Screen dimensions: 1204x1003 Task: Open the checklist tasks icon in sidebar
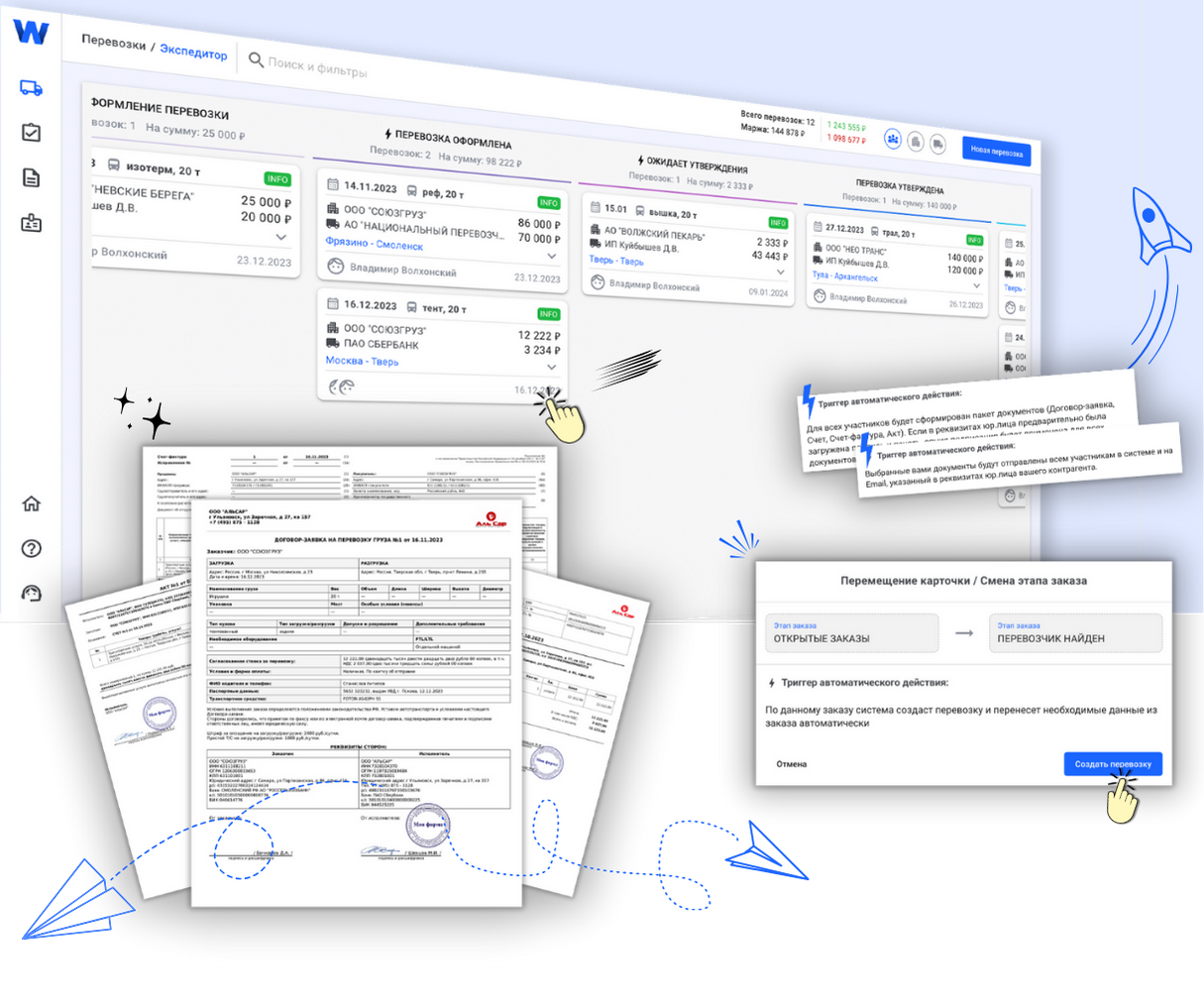click(31, 133)
